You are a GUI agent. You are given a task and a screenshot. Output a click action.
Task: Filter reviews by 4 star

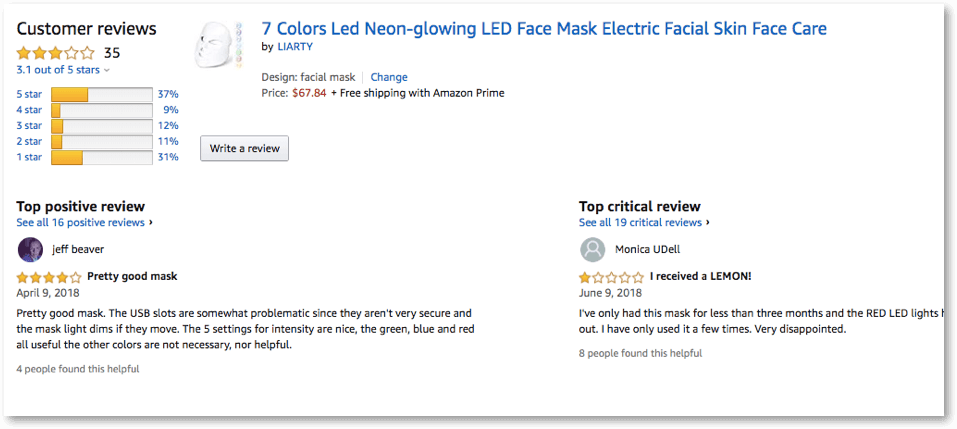coord(29,110)
